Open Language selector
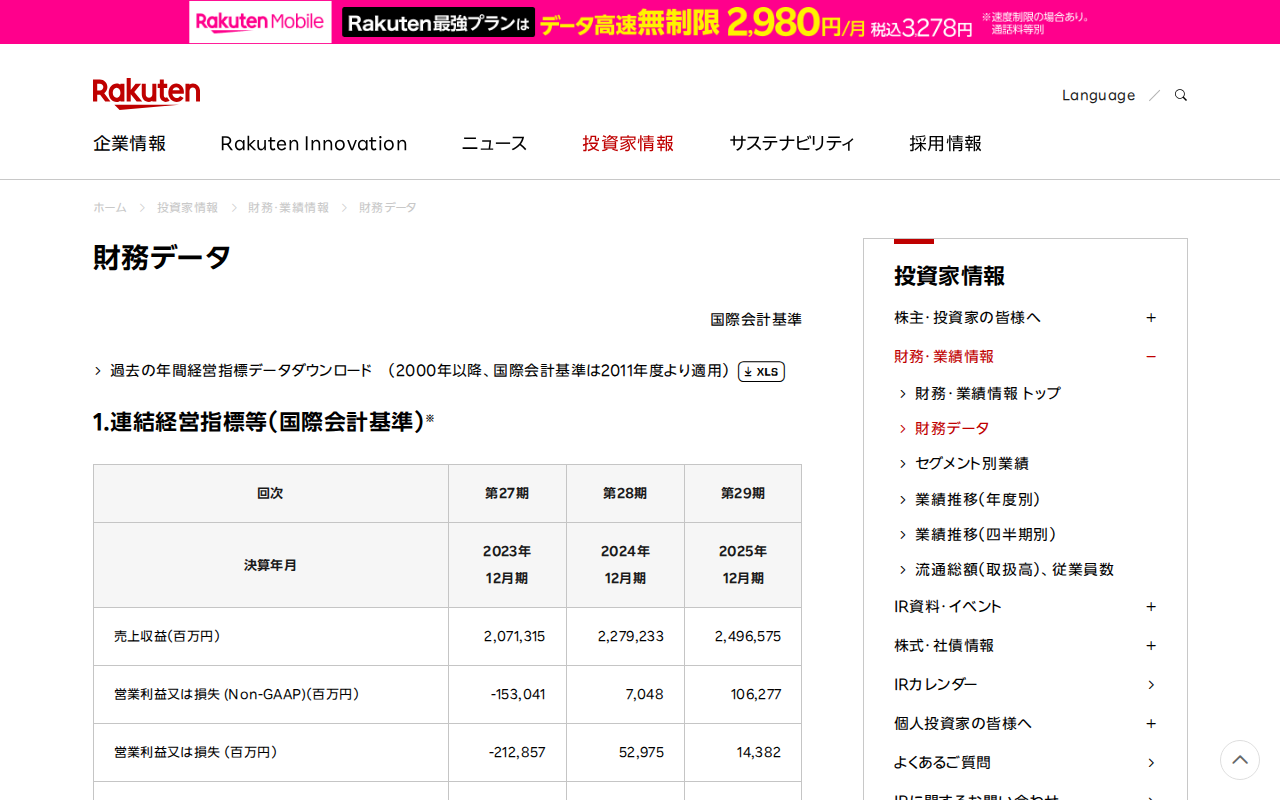Image resolution: width=1280 pixels, height=800 pixels. (x=1098, y=95)
